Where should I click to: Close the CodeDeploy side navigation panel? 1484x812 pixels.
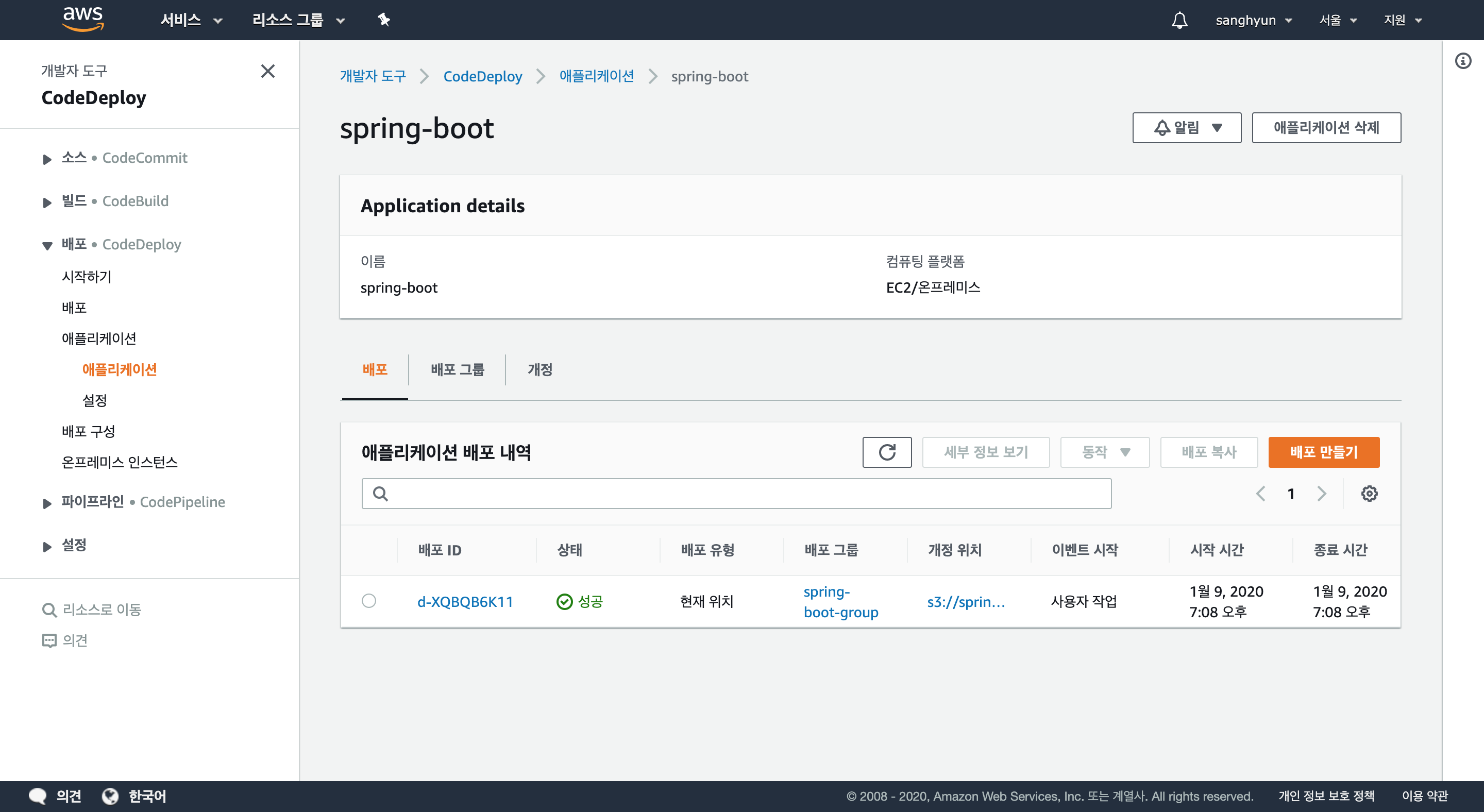pos(267,71)
